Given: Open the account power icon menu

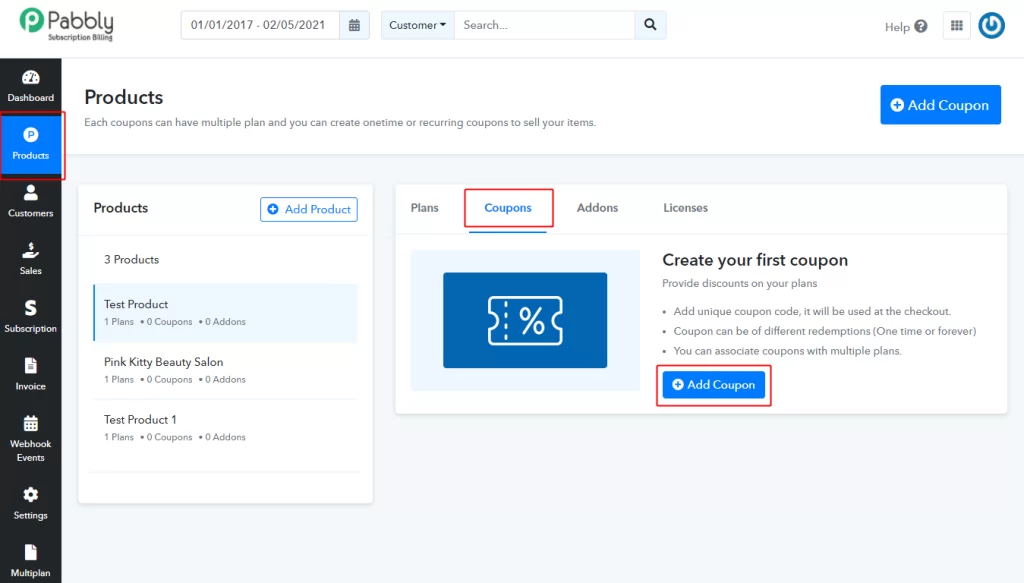Looking at the screenshot, I should (x=991, y=26).
